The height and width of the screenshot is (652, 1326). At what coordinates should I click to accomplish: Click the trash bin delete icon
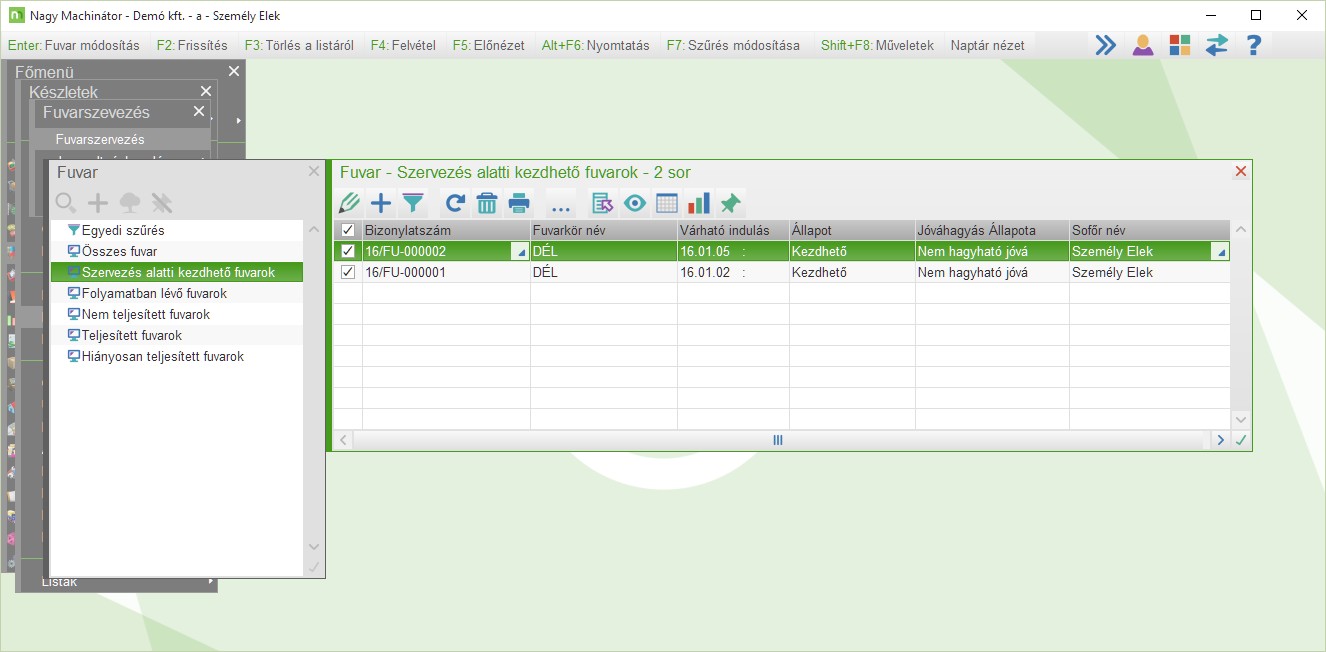point(487,203)
